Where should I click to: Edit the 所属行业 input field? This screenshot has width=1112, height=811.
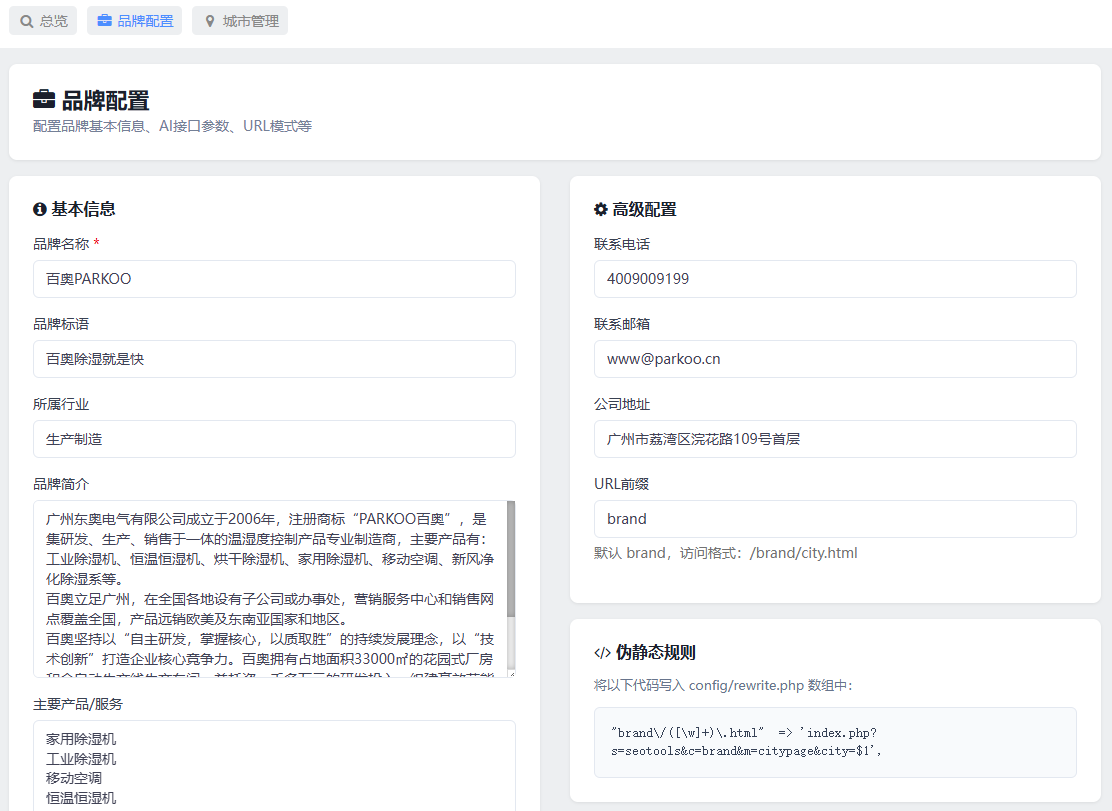(x=274, y=440)
